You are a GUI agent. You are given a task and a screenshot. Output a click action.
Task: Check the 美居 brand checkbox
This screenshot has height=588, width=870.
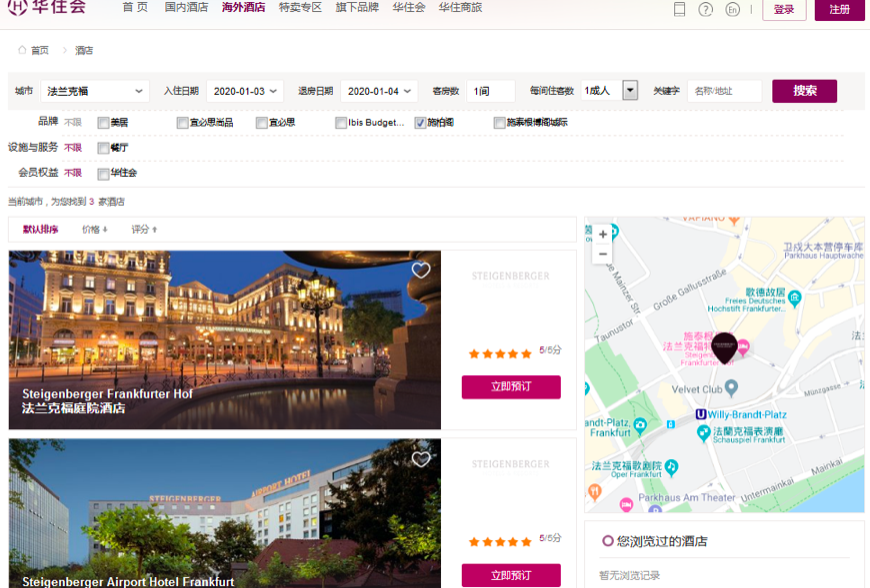coord(103,123)
